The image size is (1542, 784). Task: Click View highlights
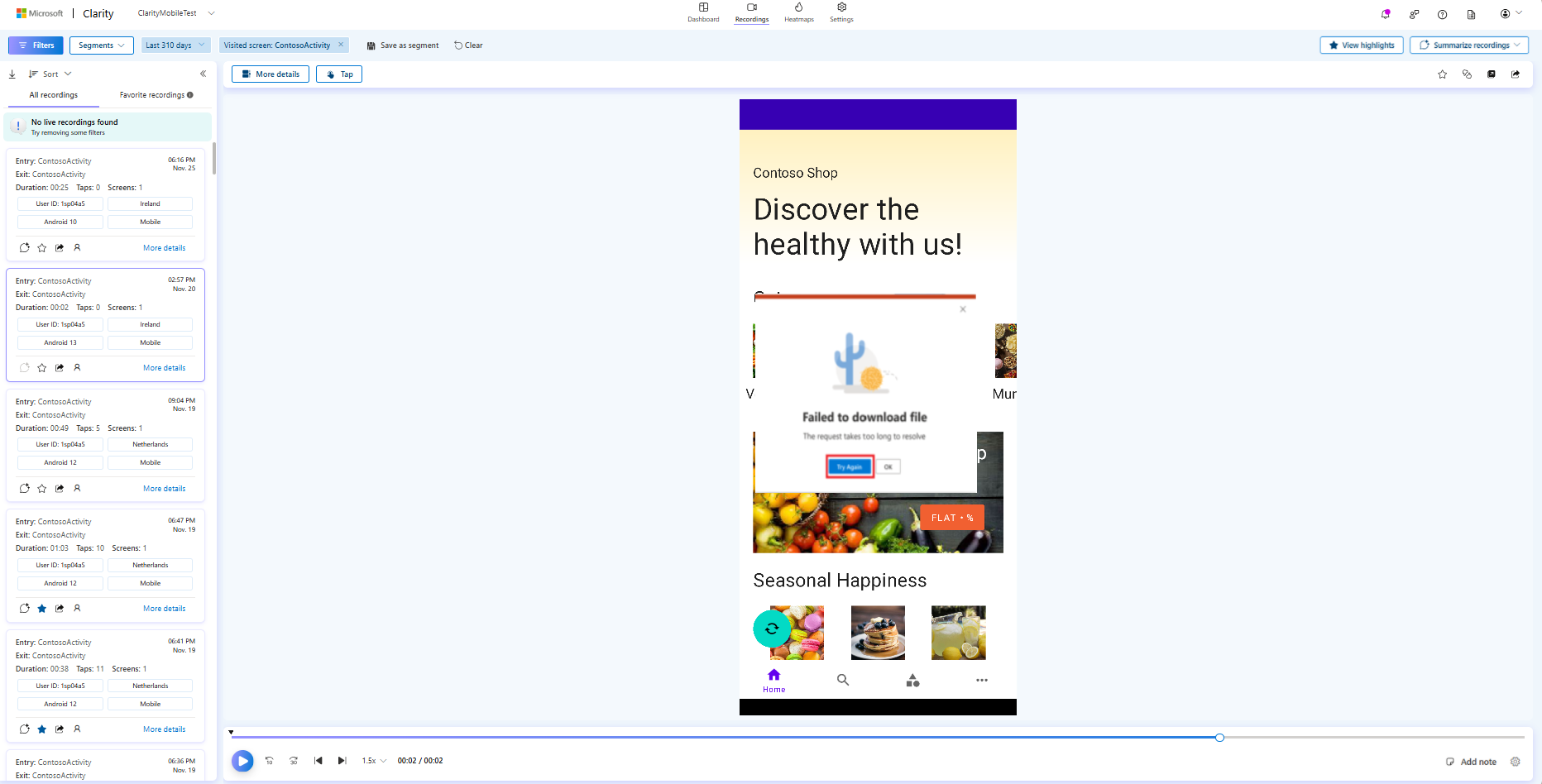click(x=1362, y=45)
